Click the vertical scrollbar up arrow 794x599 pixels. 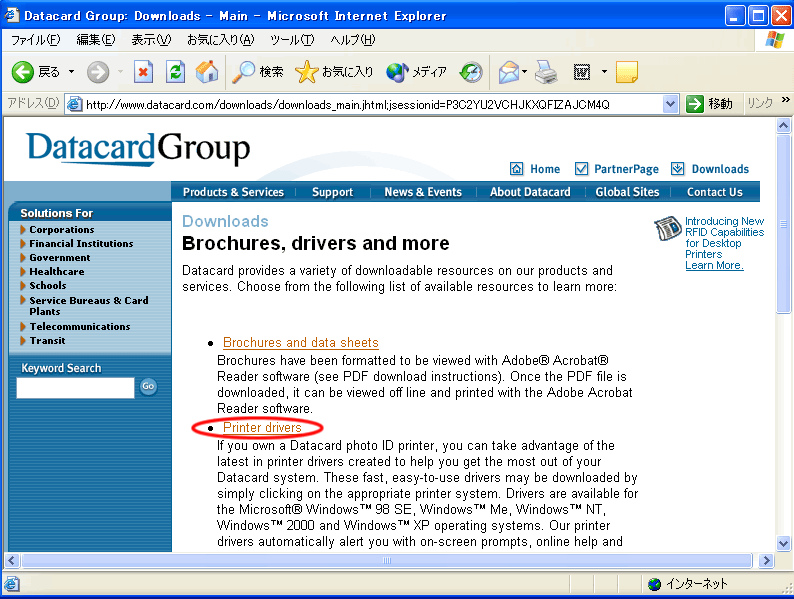783,125
